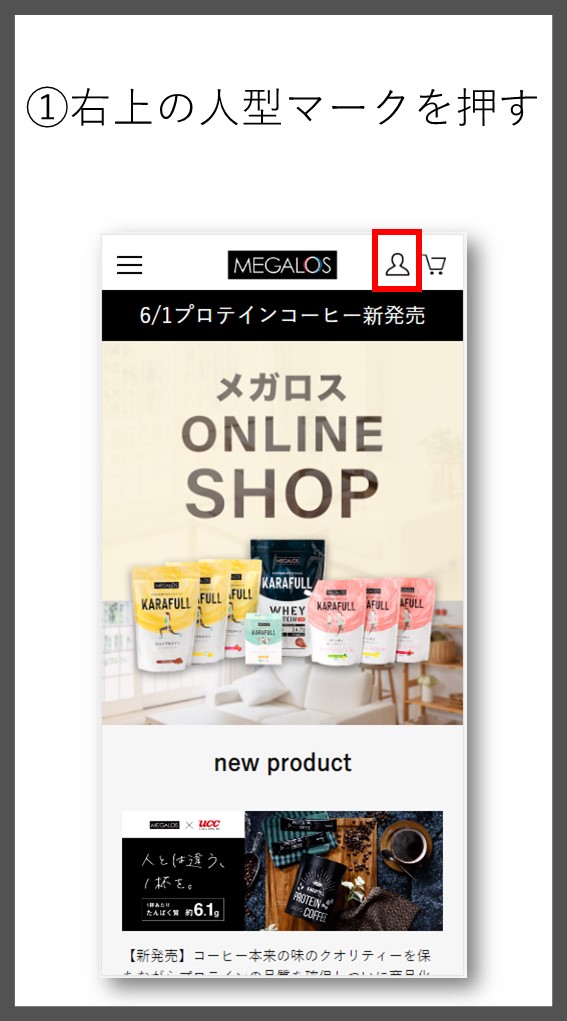
Task: Tap the 6/1プロテインコーヒー新発売 announcement bar
Action: coord(283,315)
